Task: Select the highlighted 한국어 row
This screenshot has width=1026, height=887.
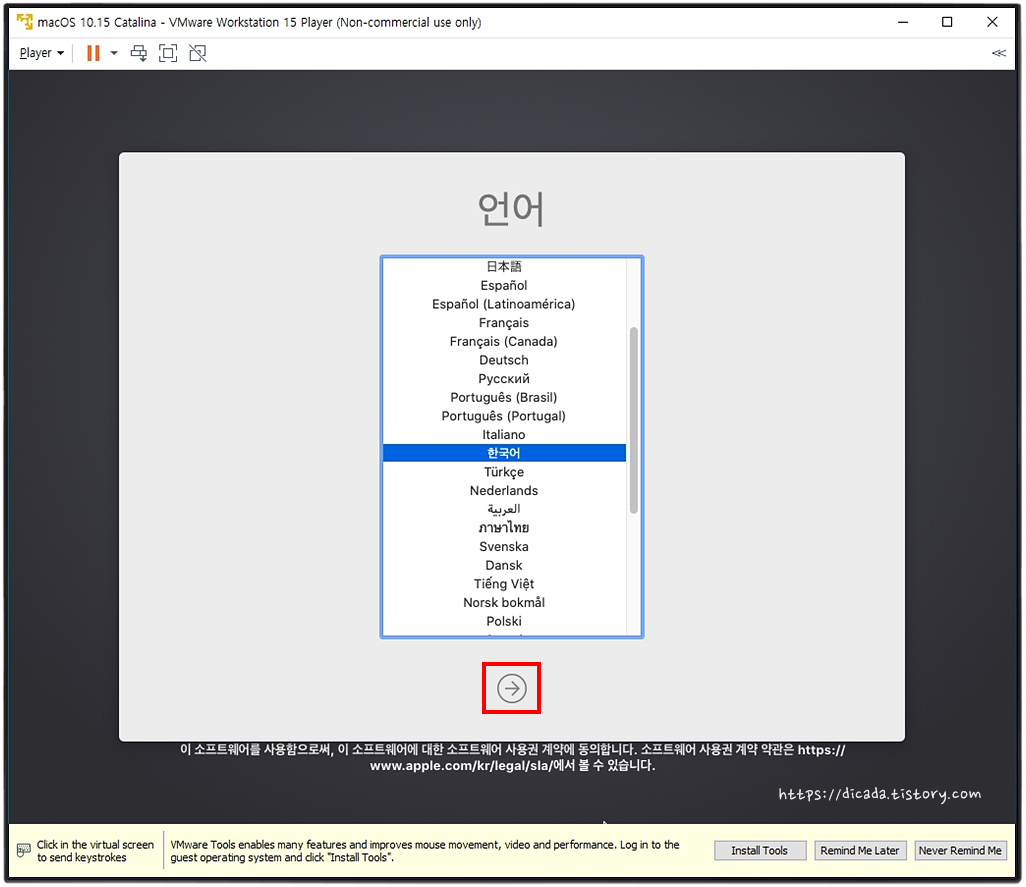Action: click(x=504, y=453)
